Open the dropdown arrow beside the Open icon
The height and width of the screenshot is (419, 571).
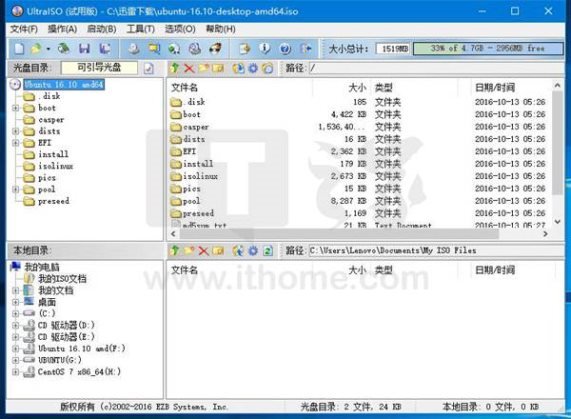click(x=48, y=48)
